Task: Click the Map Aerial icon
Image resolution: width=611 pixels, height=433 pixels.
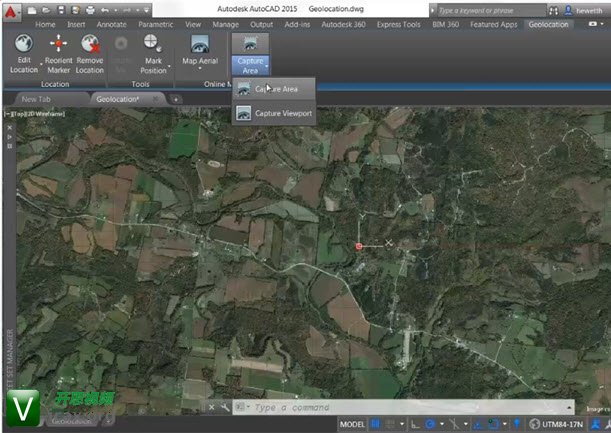Action: 200,45
